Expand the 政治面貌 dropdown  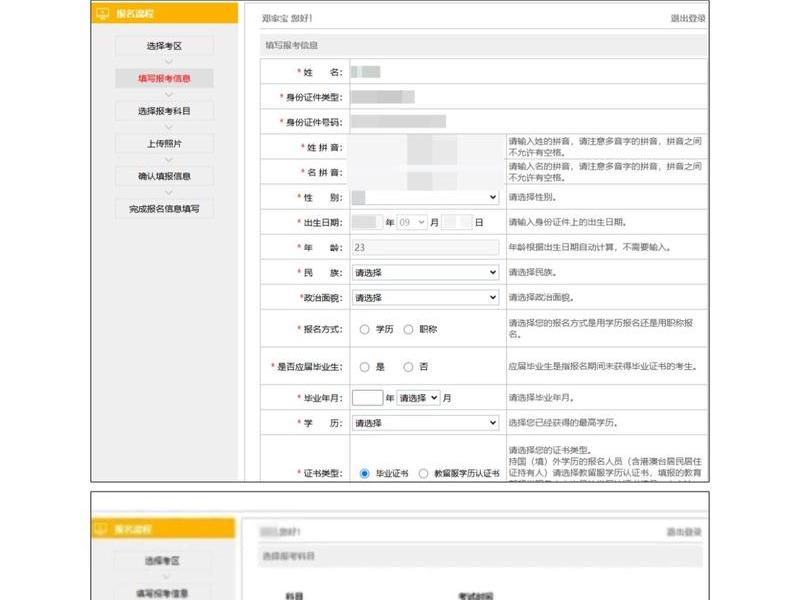point(425,297)
